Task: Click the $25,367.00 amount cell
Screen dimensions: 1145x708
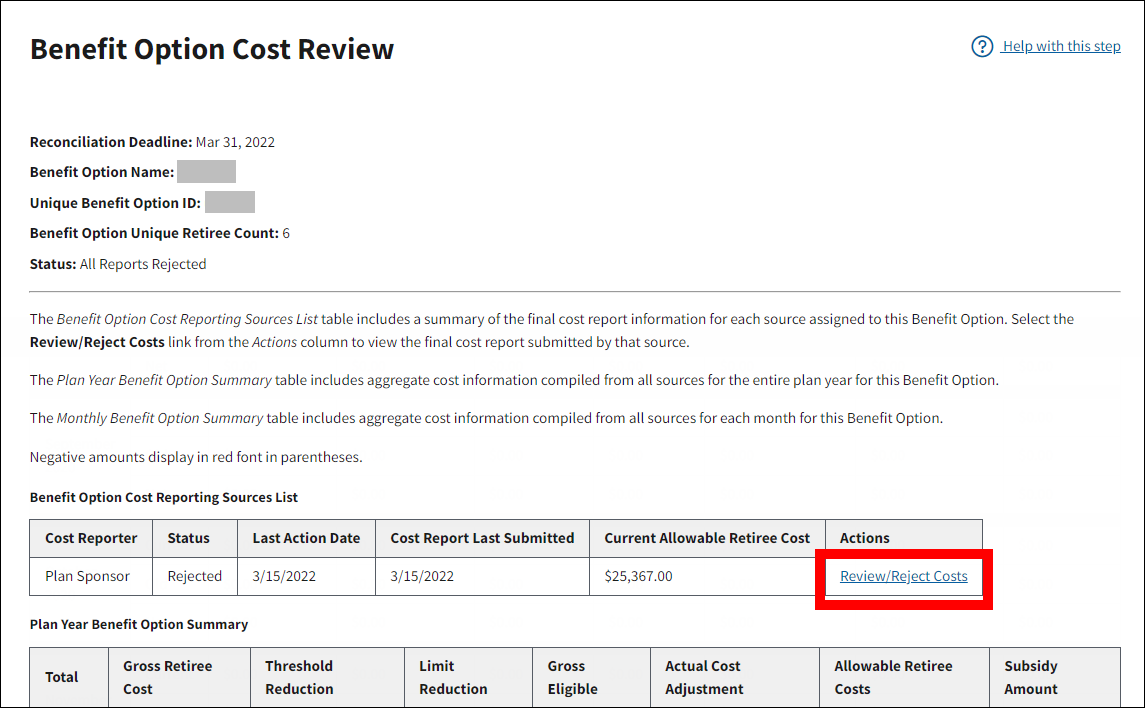Action: tap(638, 576)
